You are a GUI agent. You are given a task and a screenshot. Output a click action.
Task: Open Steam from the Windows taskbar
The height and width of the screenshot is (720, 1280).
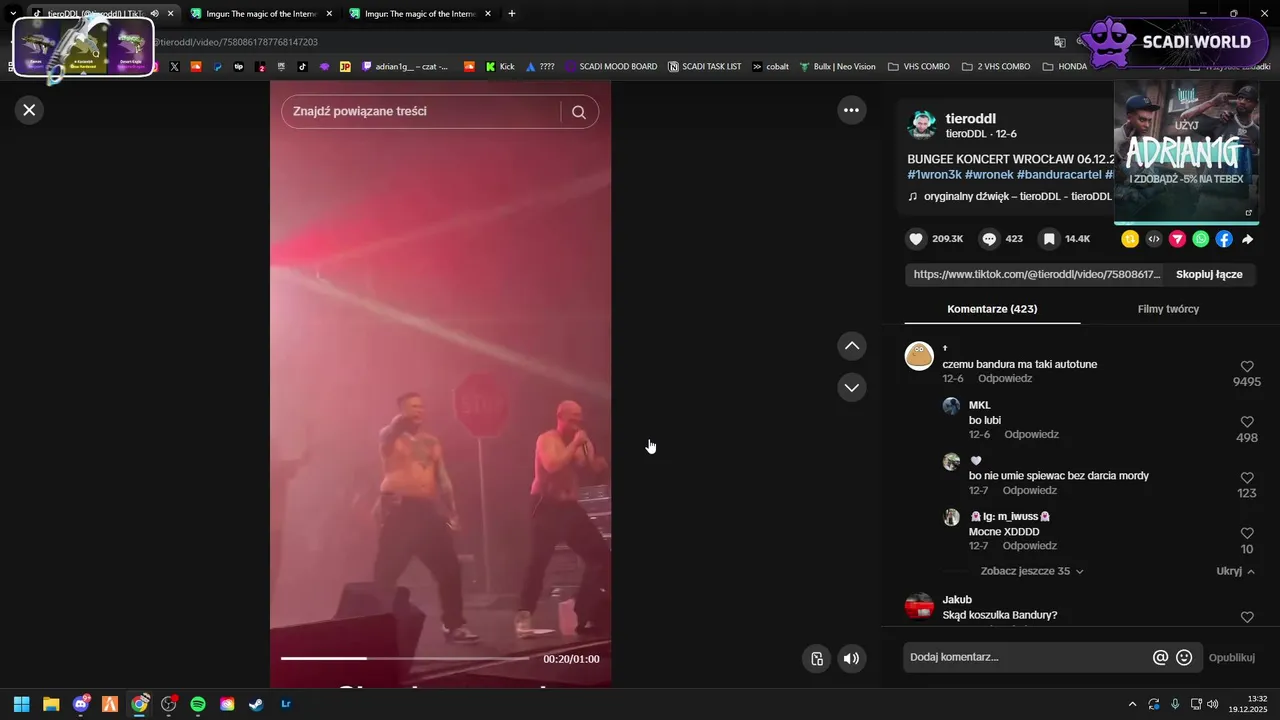coord(256,704)
